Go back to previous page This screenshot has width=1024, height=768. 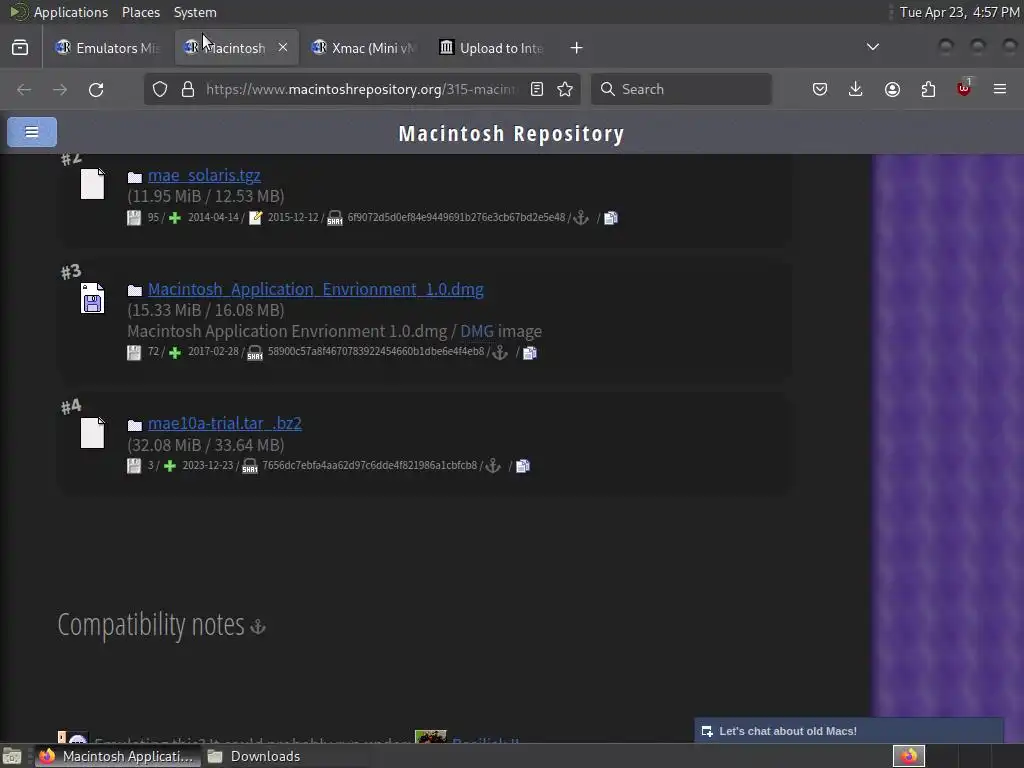pos(24,89)
